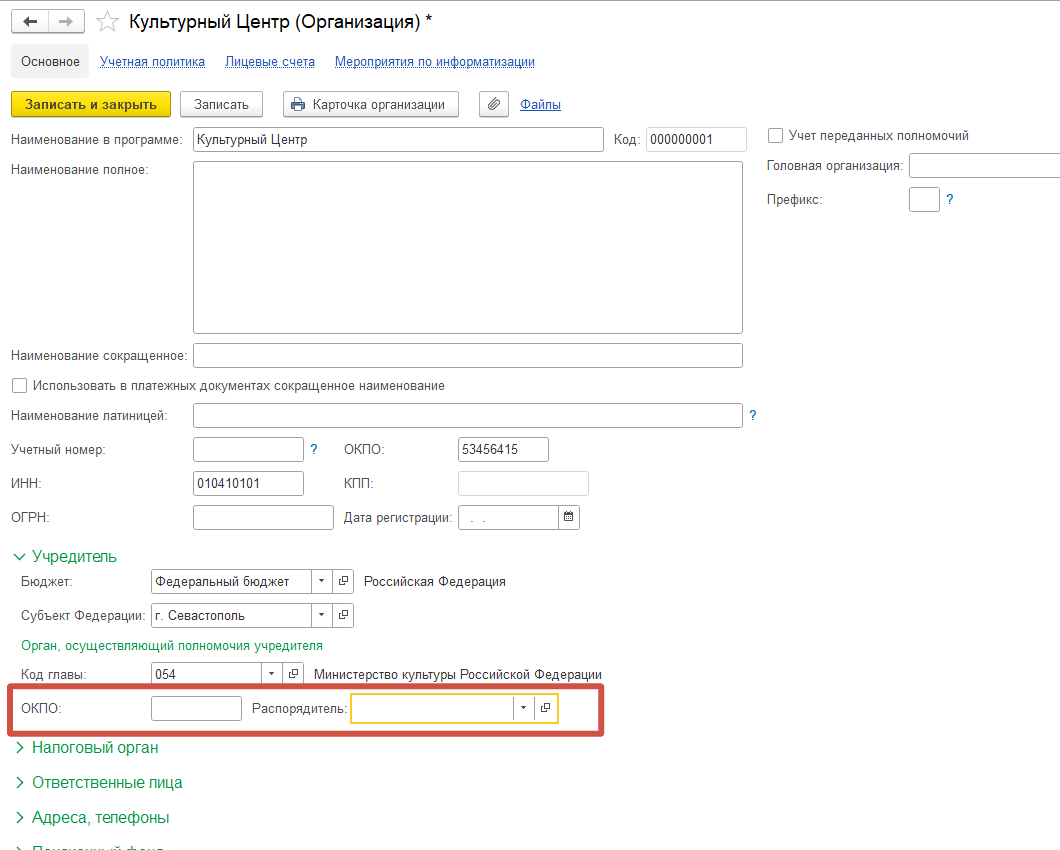Click the printer icon on Карточка организации
The height and width of the screenshot is (850, 1060).
click(298, 104)
